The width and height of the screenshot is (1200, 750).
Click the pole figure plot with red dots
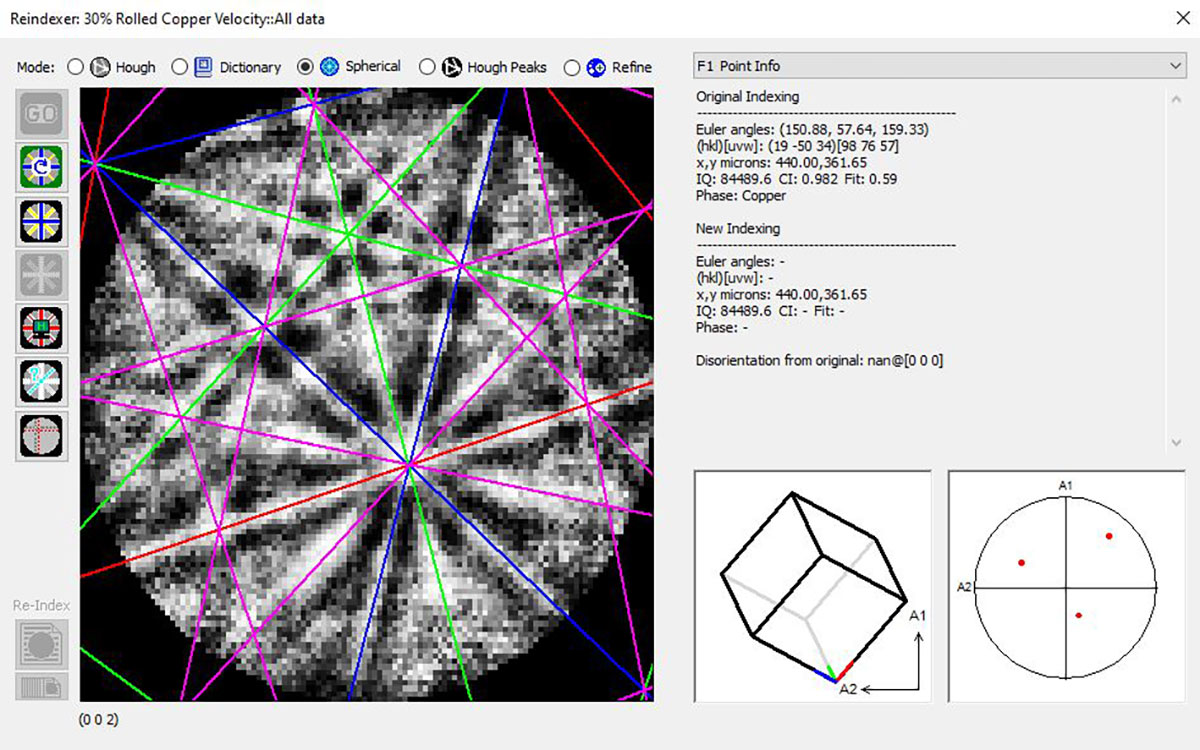(1066, 586)
